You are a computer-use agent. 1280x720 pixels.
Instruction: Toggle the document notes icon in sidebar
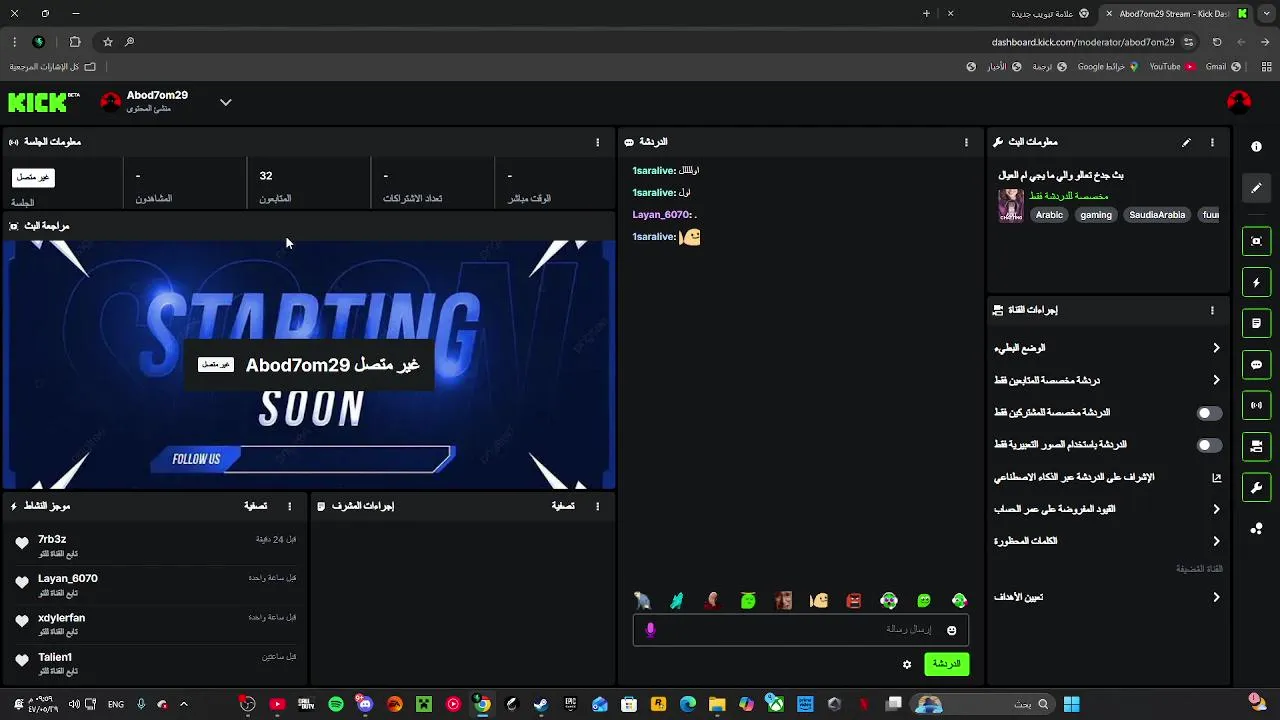point(1256,324)
